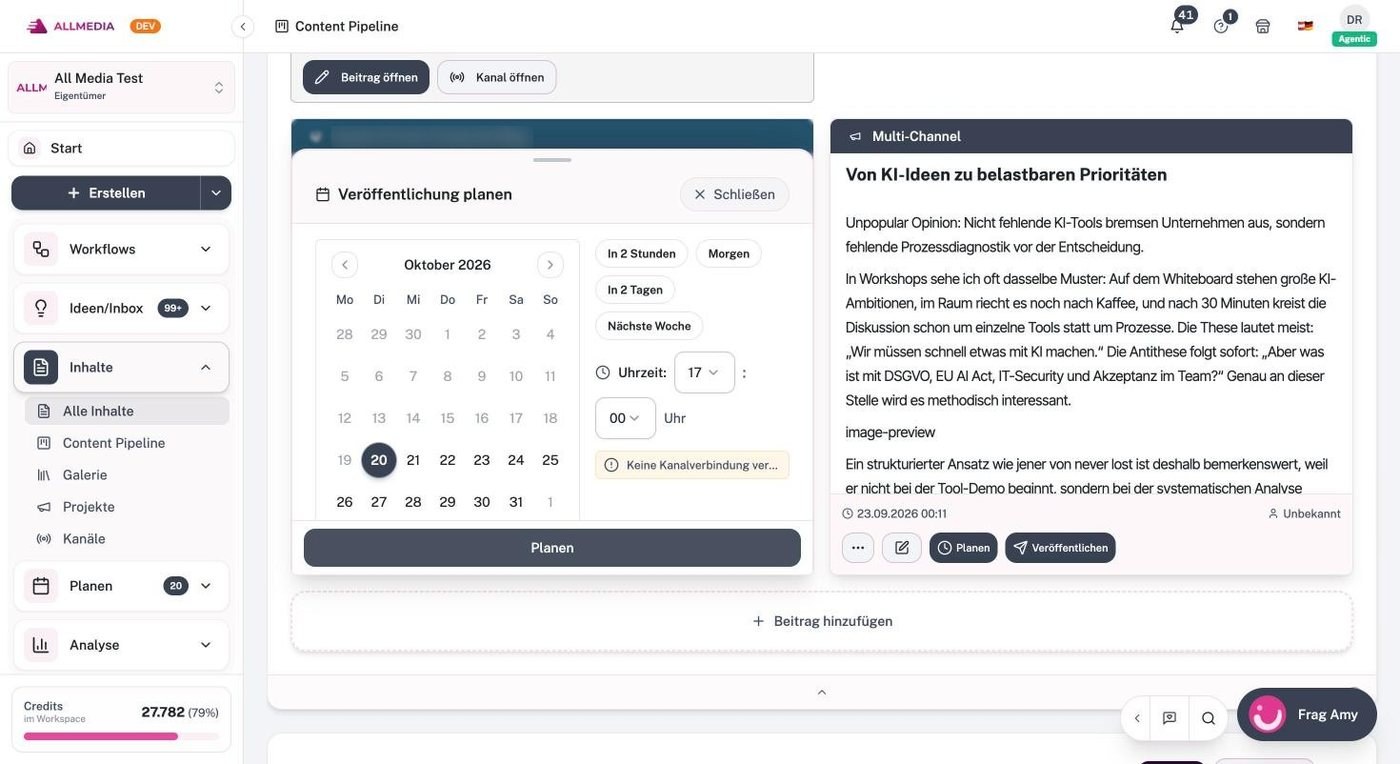Open Galerie in sidebar
This screenshot has width=1400, height=764.
(127, 475)
